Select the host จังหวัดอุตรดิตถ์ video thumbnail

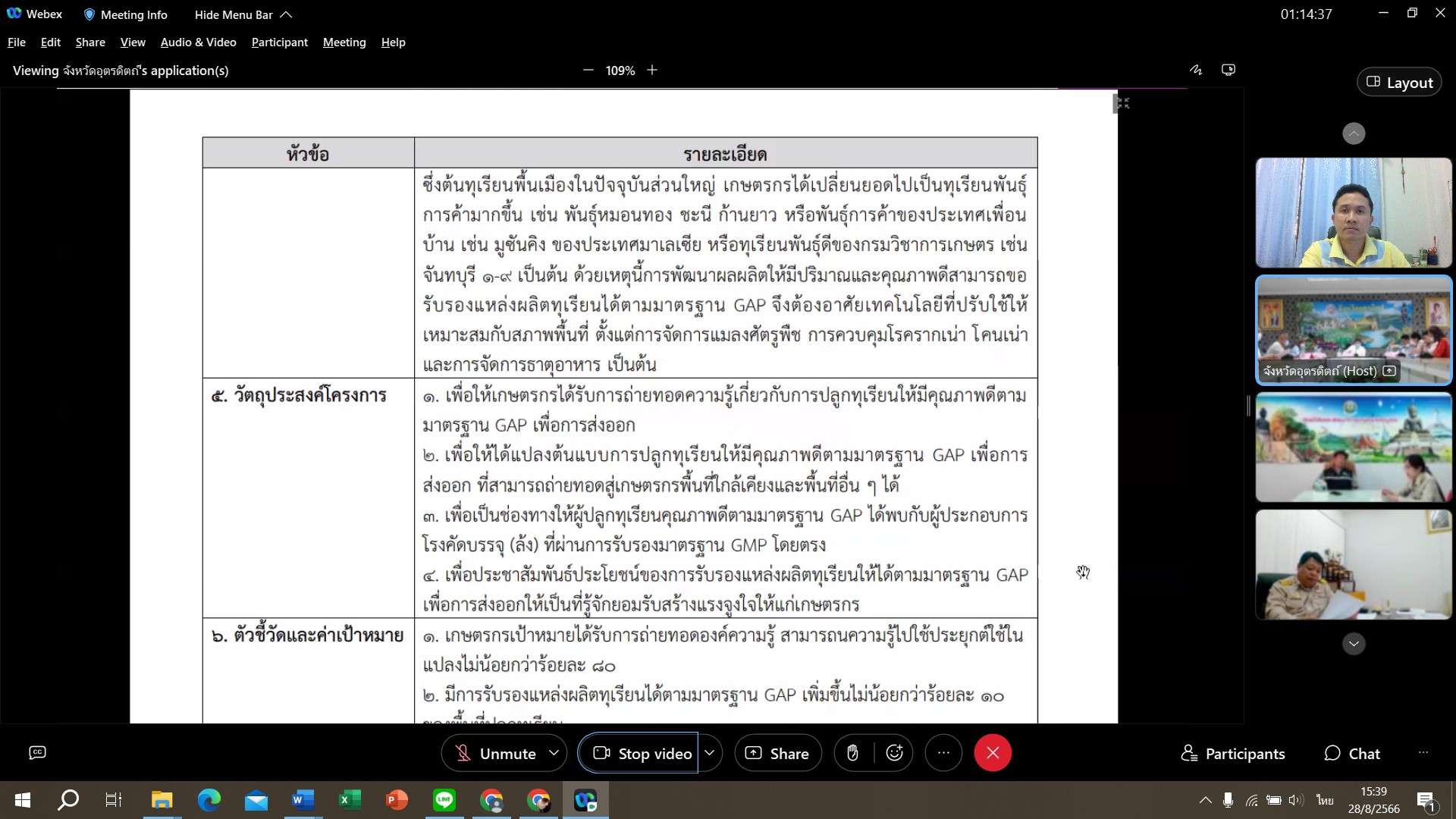(x=1354, y=330)
